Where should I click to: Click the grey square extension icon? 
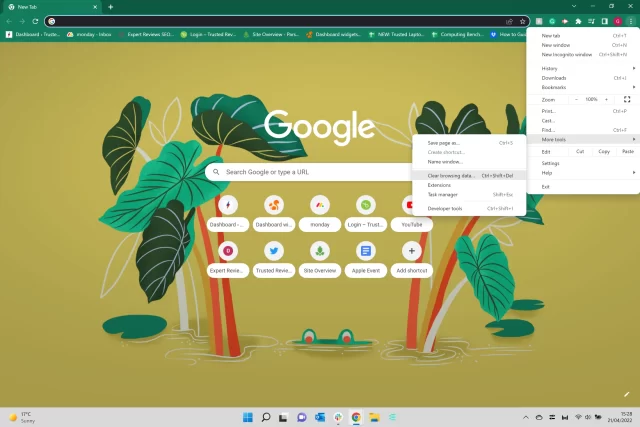(x=539, y=21)
